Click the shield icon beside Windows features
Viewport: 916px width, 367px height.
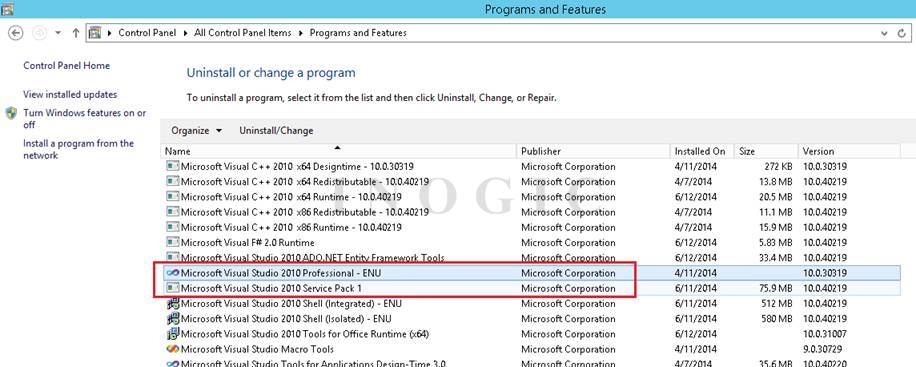point(12,113)
